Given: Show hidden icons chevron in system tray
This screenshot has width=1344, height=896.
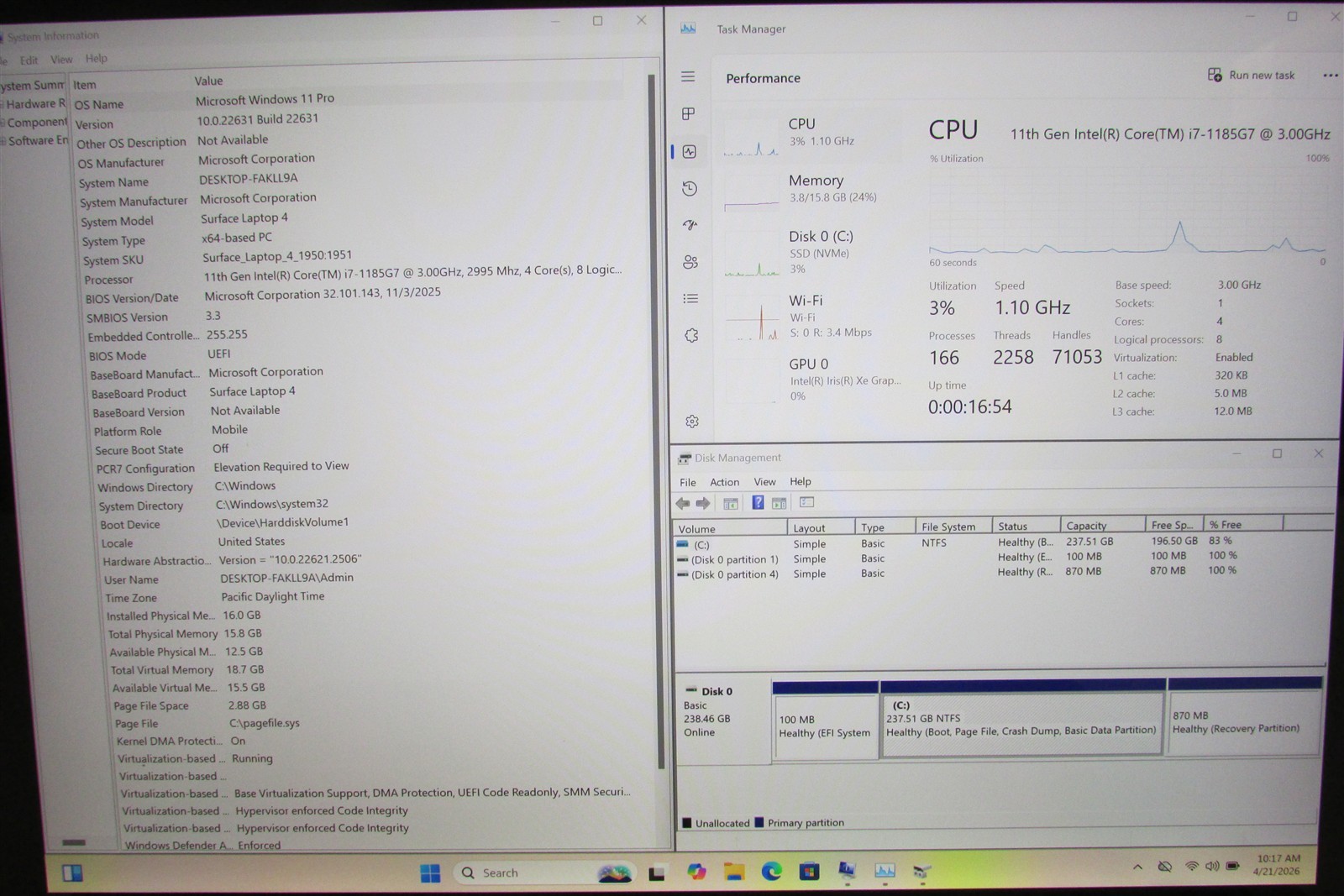Looking at the screenshot, I should click(1137, 867).
